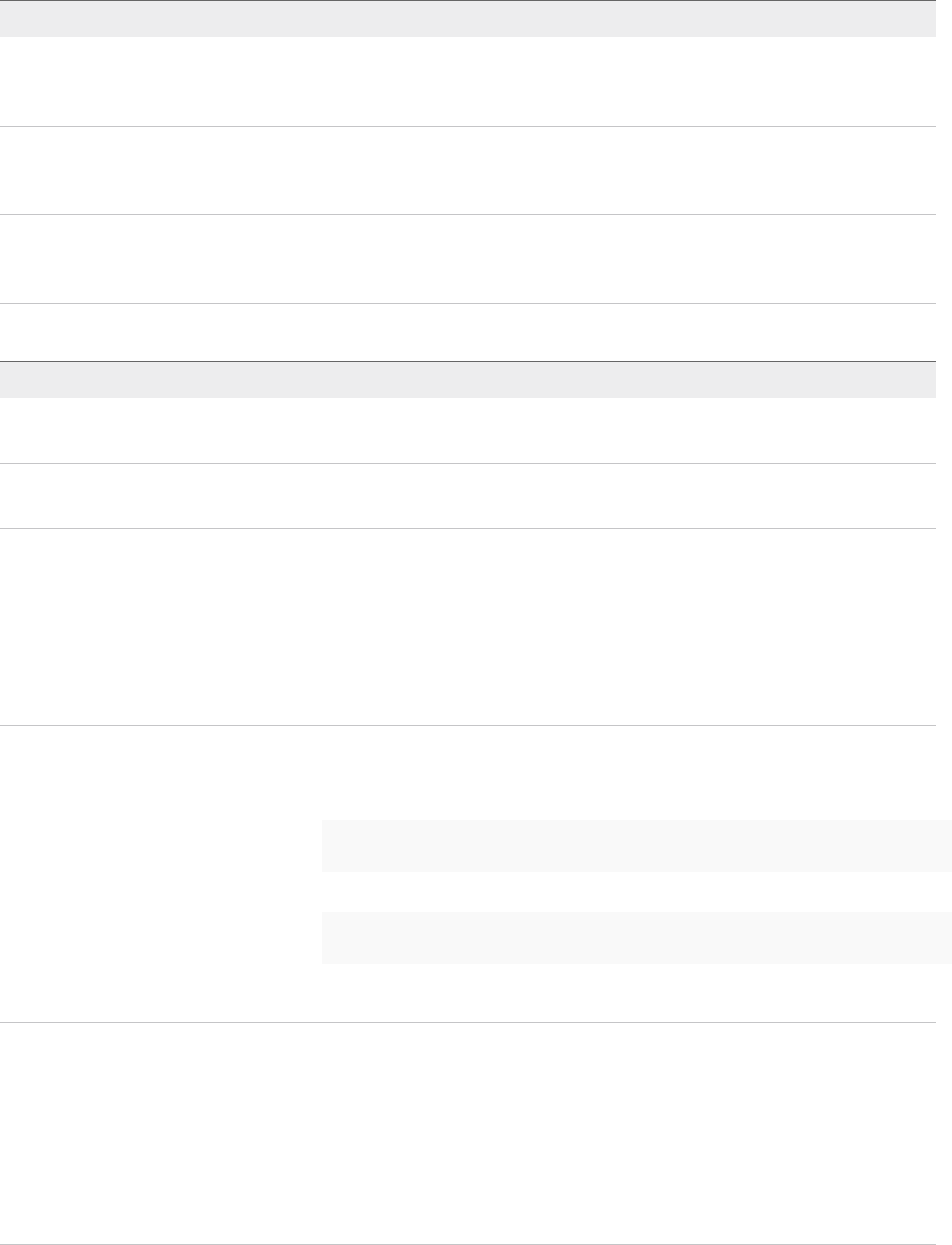The height and width of the screenshot is (1245, 952).
Task: Click the second blank row of the first table
Action: click(x=468, y=170)
